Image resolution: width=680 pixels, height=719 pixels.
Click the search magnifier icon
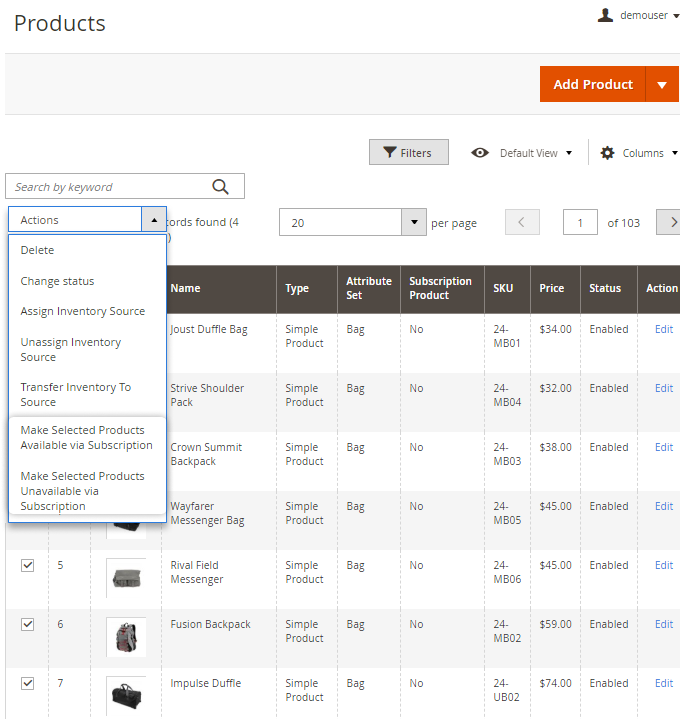221,187
